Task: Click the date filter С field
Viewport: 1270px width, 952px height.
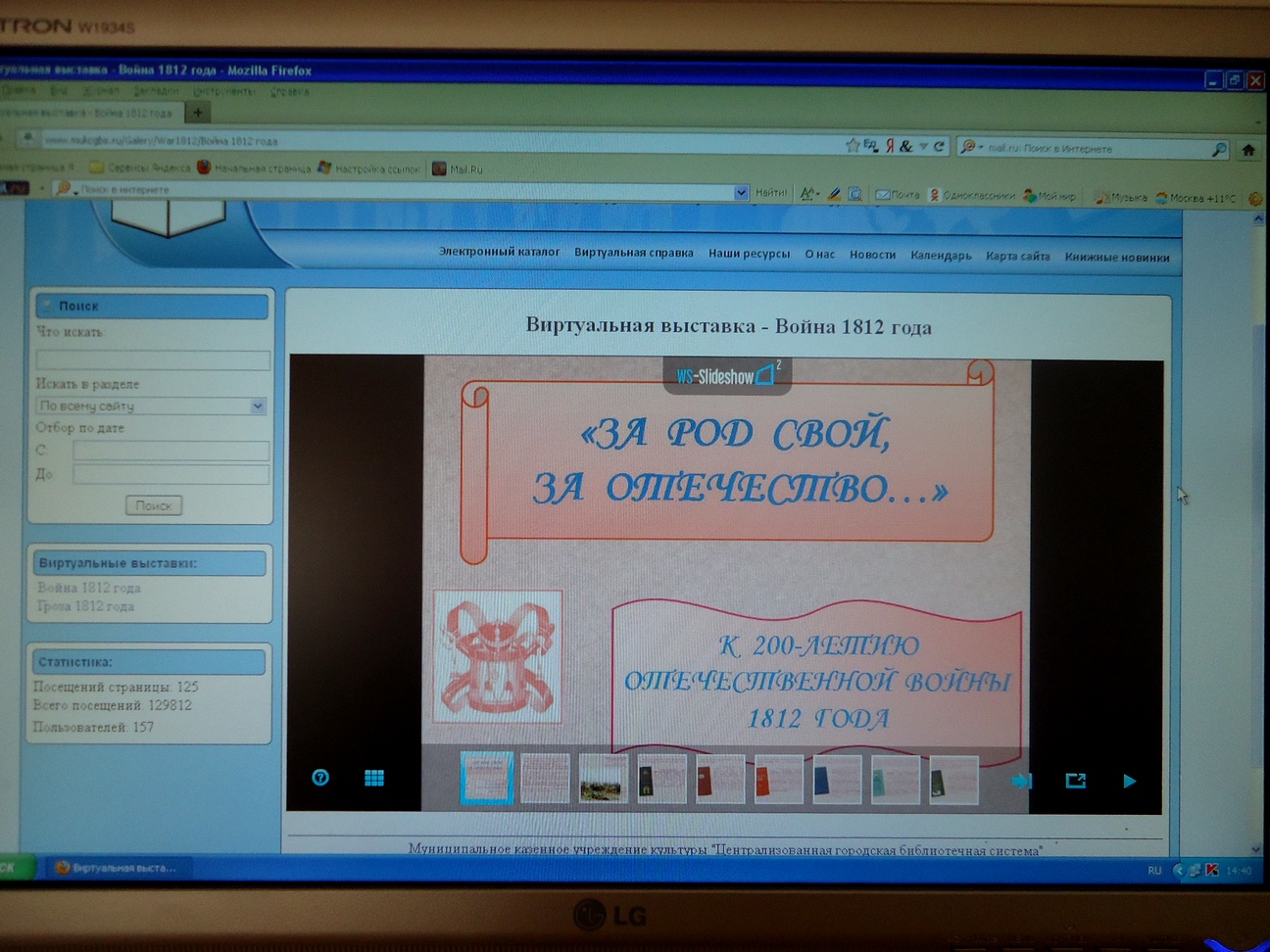Action: pyautogui.click(x=171, y=451)
